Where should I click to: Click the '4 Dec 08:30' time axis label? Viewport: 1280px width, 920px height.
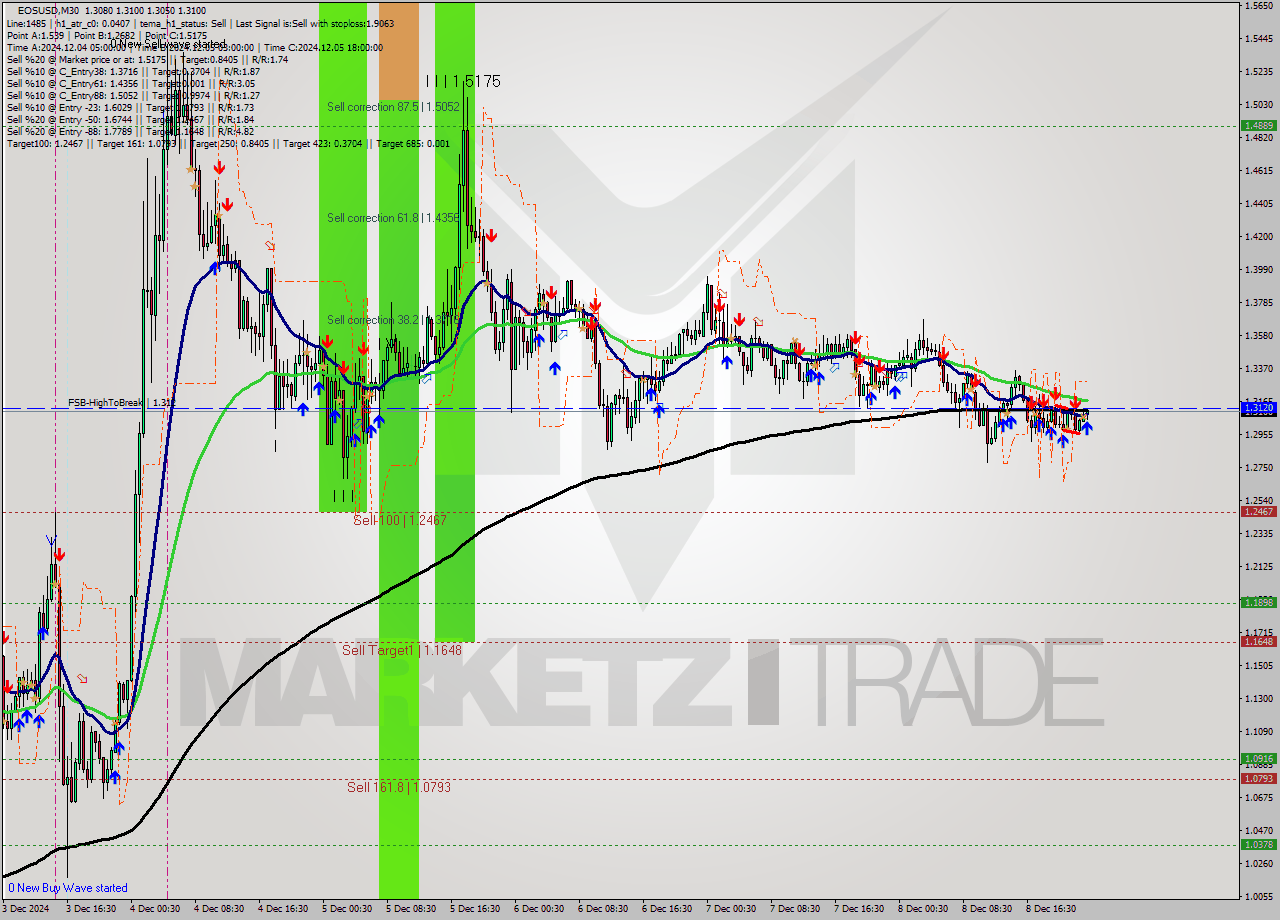point(219,909)
